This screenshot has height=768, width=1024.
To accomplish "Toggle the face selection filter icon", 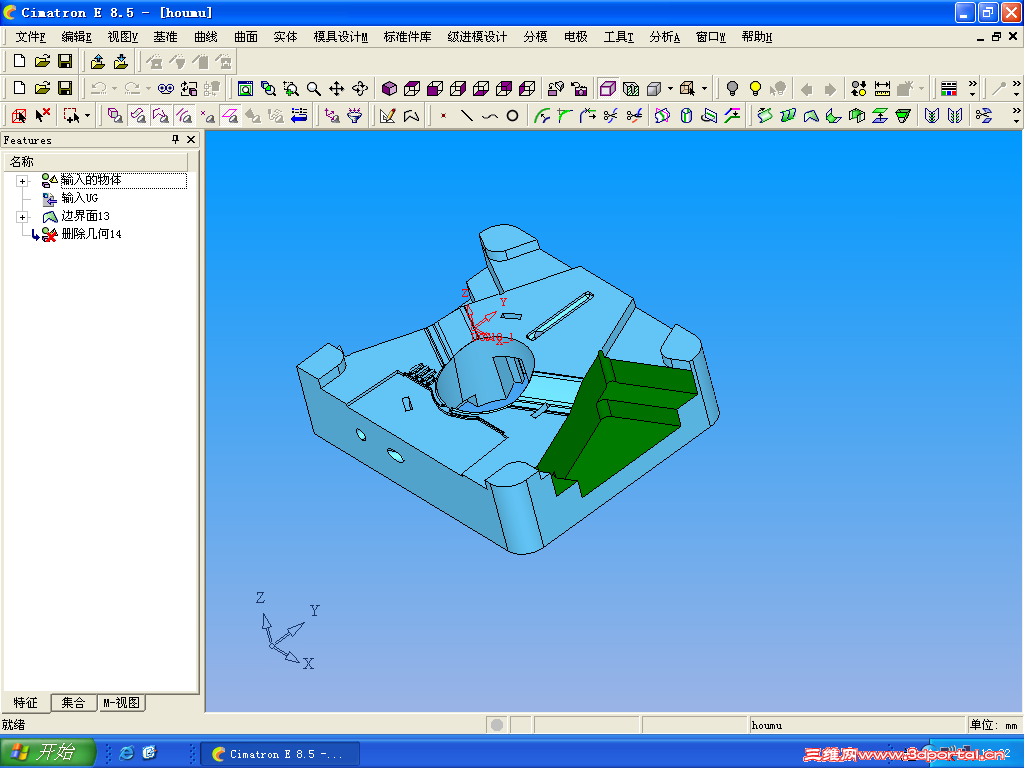I will click(x=138, y=116).
